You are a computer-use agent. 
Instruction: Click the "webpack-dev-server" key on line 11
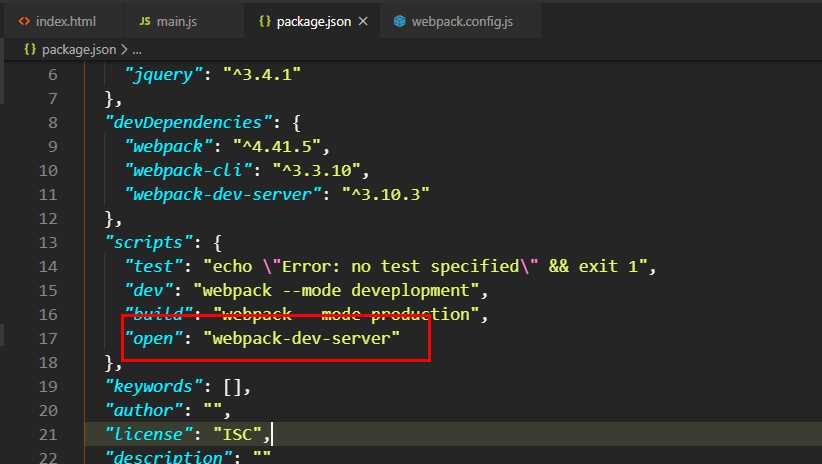pyautogui.click(x=223, y=195)
